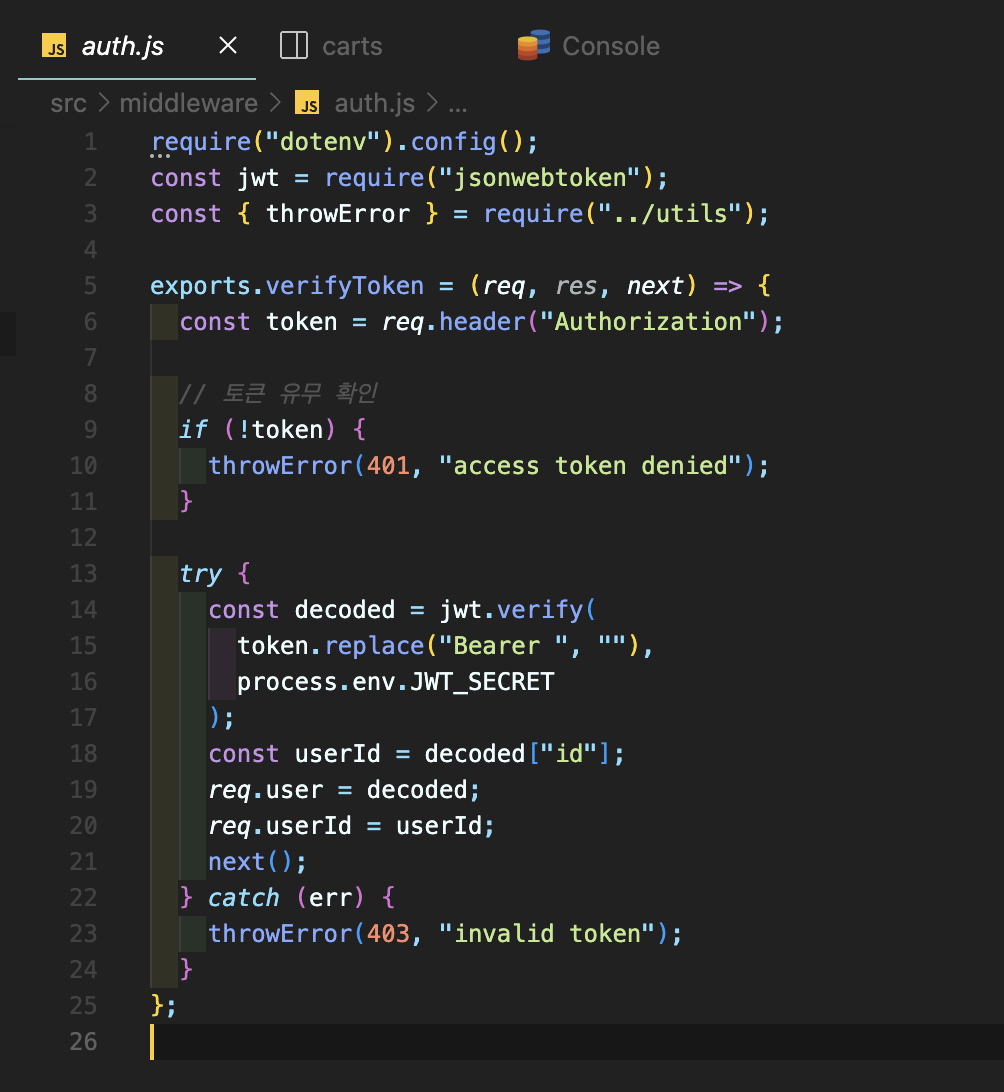Click the "Authorization" header string
Image resolution: width=1004 pixels, height=1092 pixels.
point(648,322)
